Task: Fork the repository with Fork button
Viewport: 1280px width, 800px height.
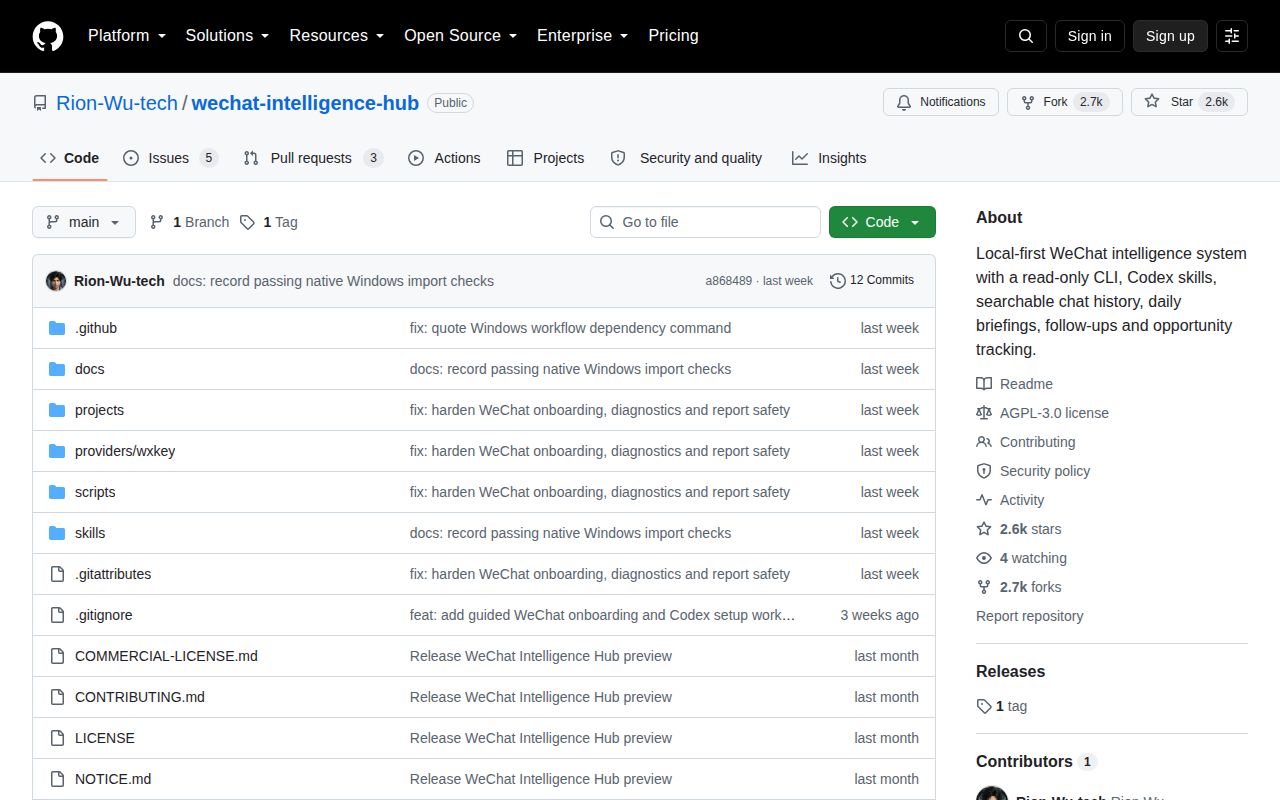Action: tap(1065, 102)
